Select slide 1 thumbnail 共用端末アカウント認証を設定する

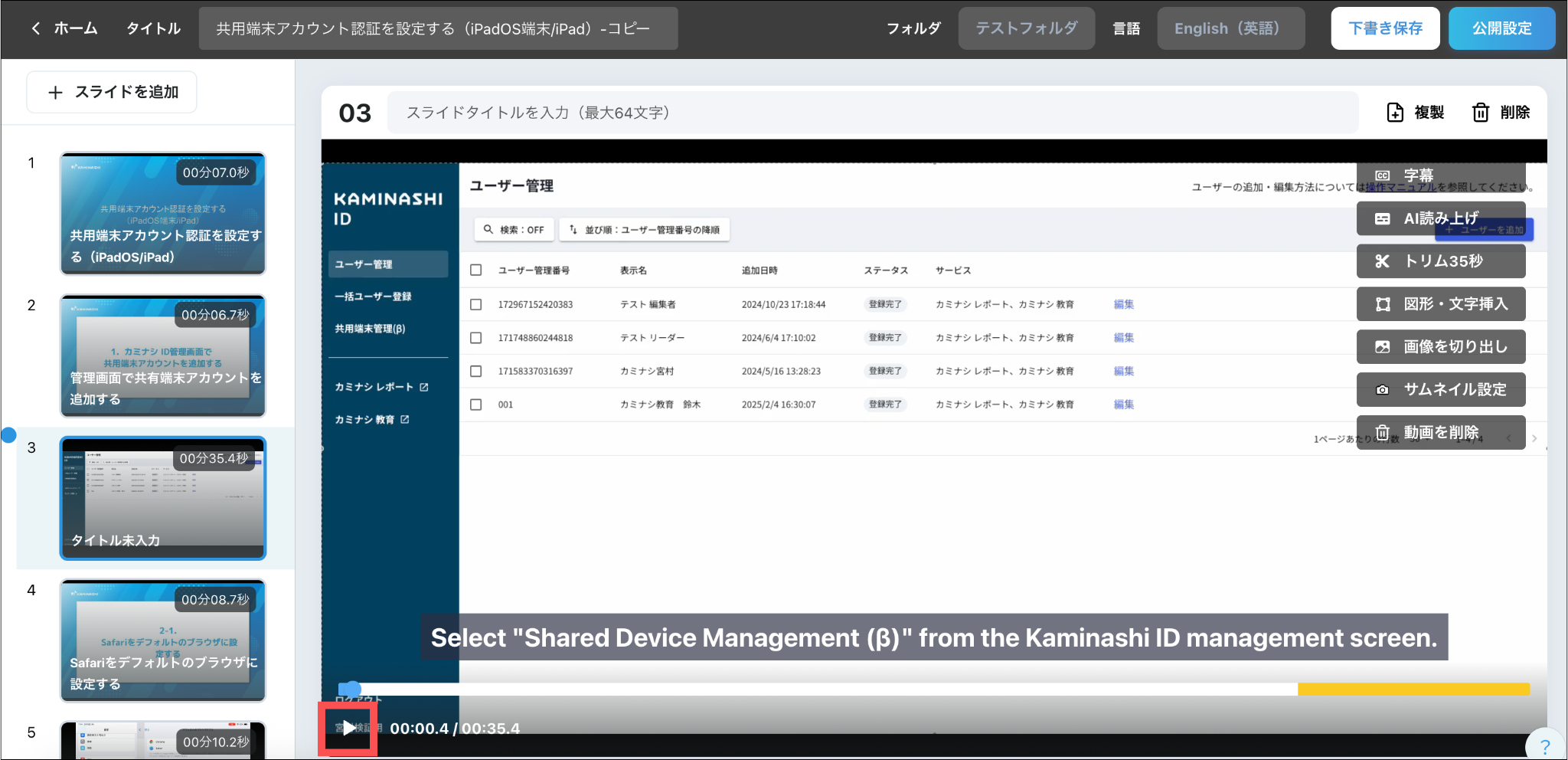pyautogui.click(x=163, y=214)
